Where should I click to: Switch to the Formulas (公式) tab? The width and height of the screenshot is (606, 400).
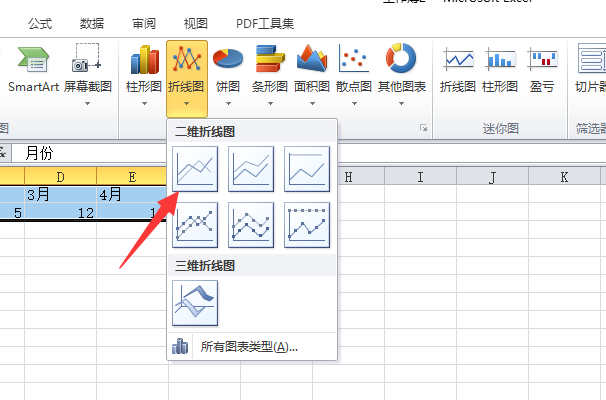coord(40,24)
